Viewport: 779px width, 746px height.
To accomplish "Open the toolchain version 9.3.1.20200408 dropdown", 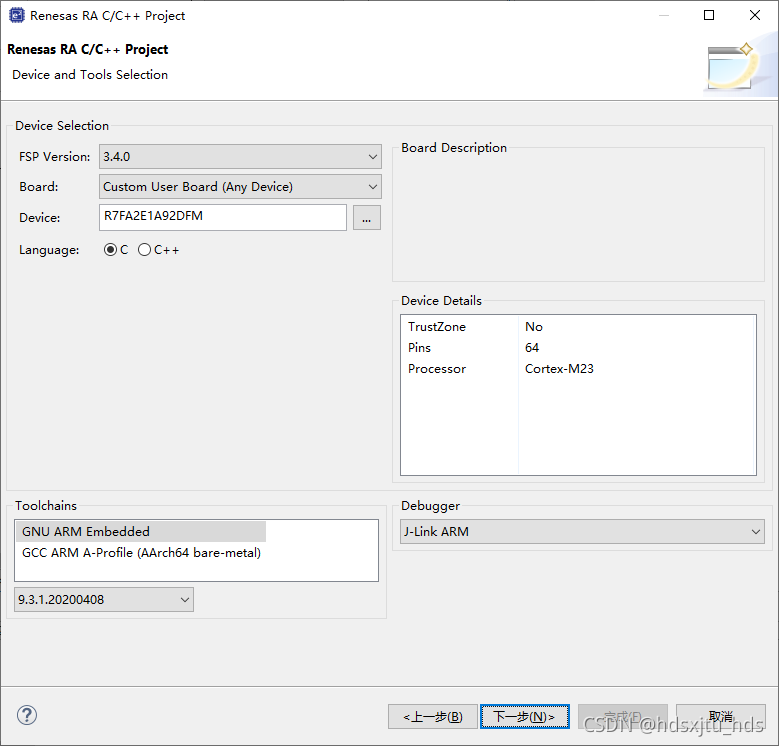I will tap(104, 599).
